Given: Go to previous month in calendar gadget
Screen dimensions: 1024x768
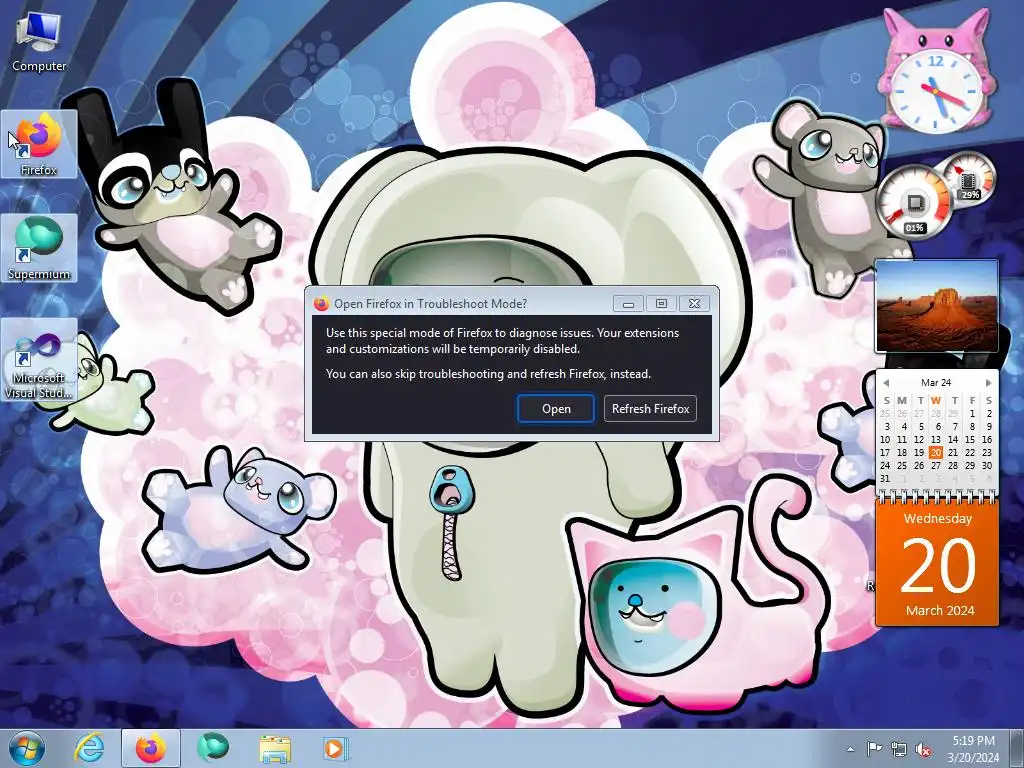Looking at the screenshot, I should 886,383.
